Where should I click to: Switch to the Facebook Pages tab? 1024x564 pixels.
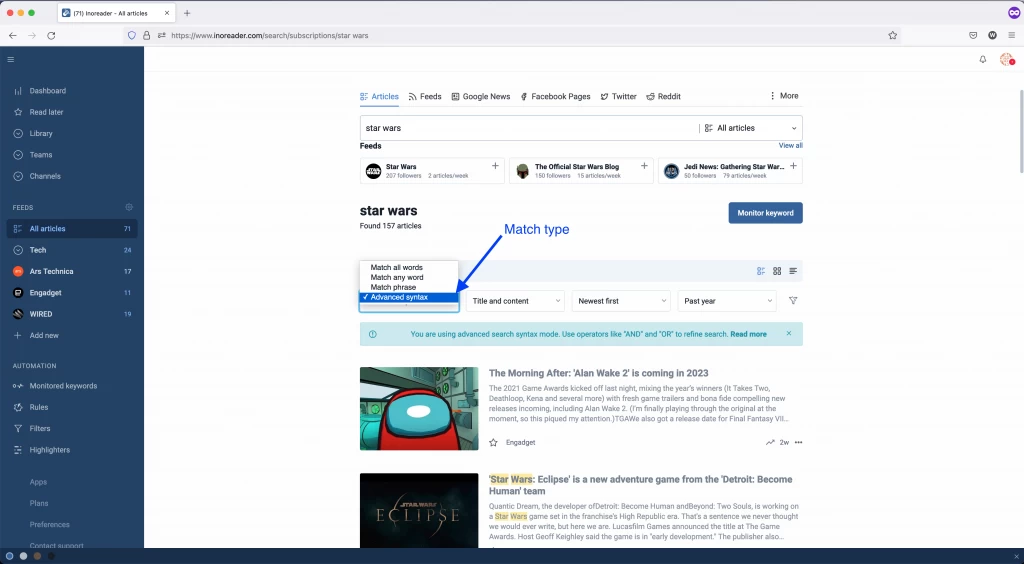click(555, 97)
